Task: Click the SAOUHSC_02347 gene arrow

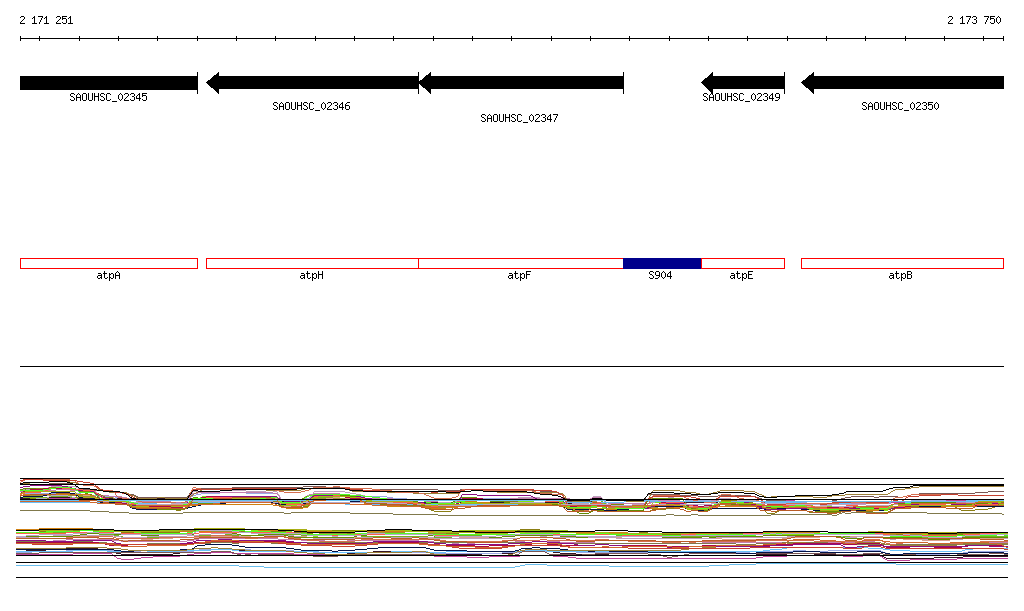Action: click(521, 83)
